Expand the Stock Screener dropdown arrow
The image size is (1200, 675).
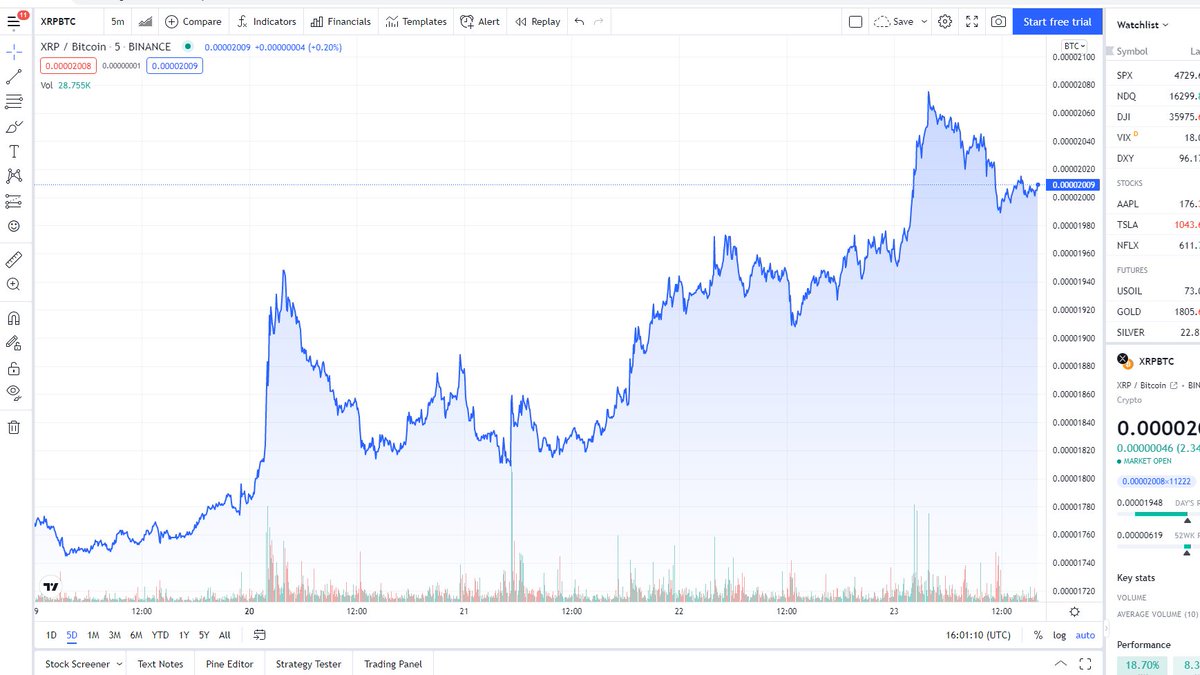point(119,664)
